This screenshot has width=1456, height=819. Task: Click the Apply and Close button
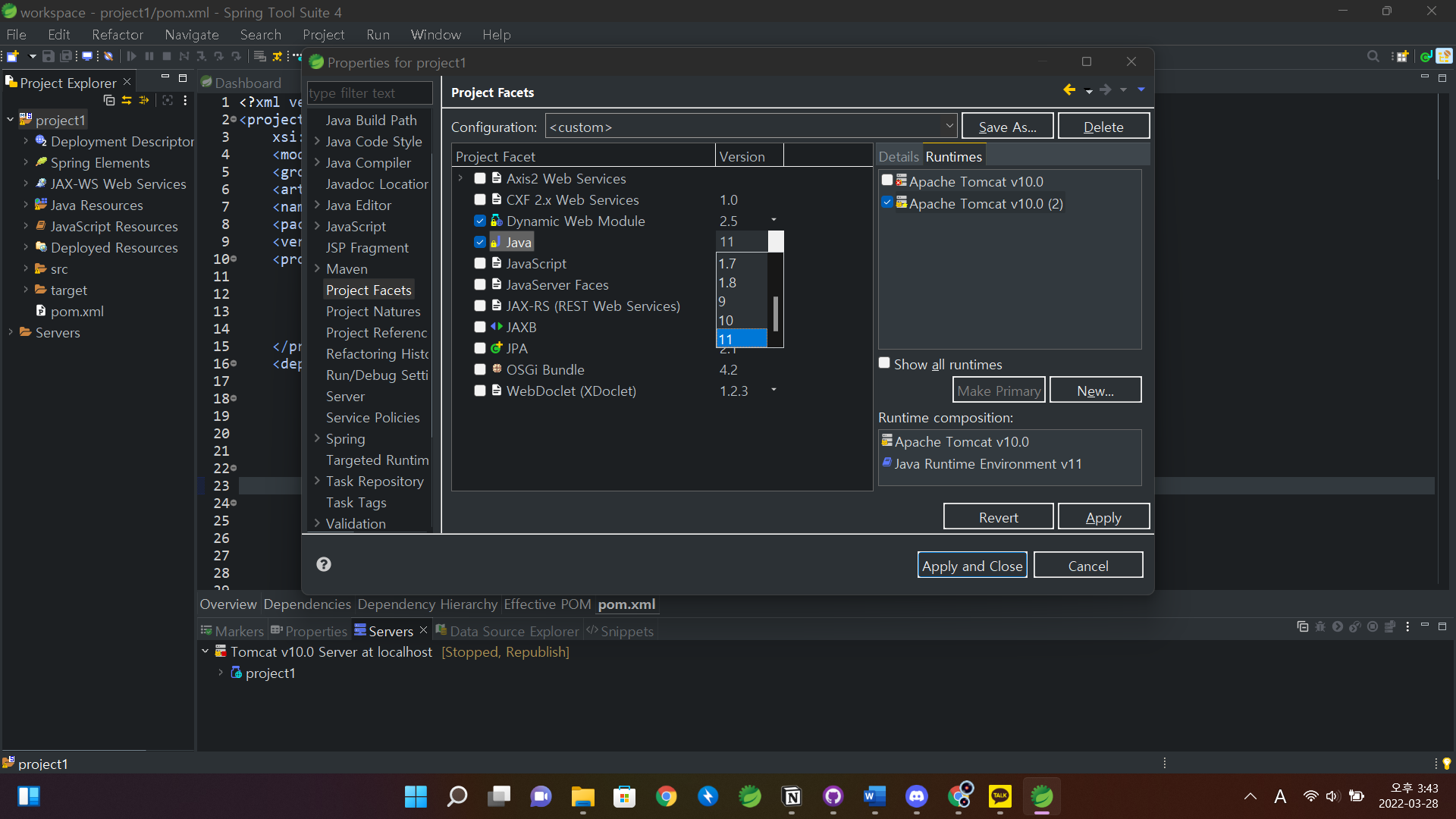point(971,566)
